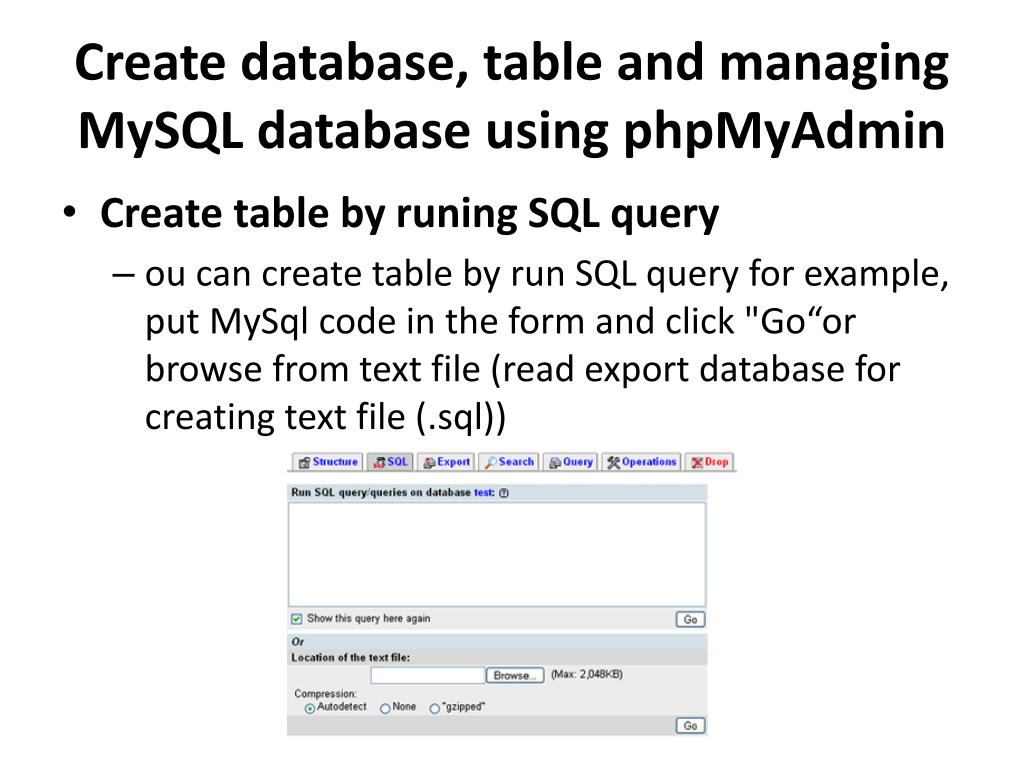Select the Autodetect compression option

tap(310, 709)
